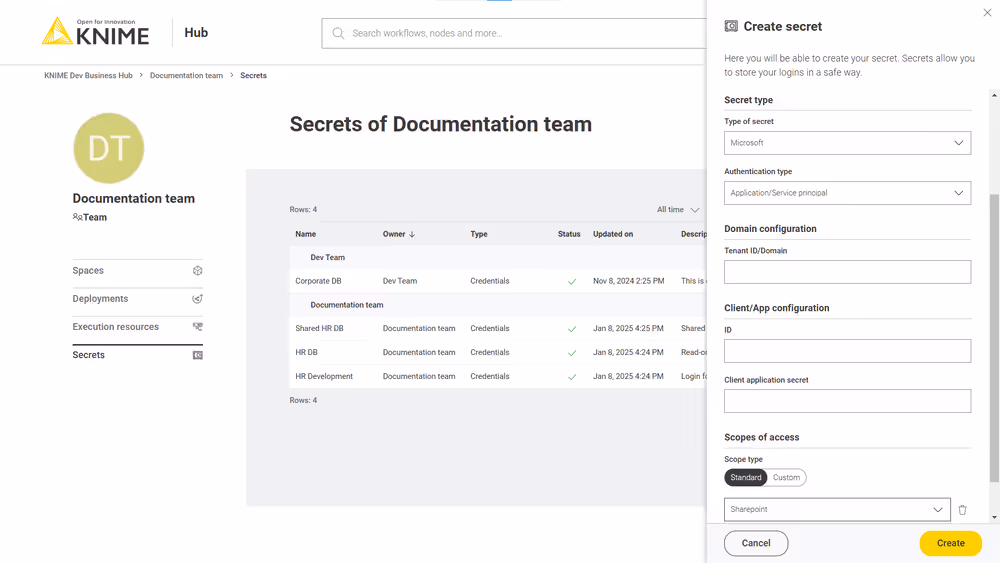This screenshot has height=563, width=1000.
Task: Delete the Sharepoint scope with trash icon
Action: pyautogui.click(x=962, y=509)
